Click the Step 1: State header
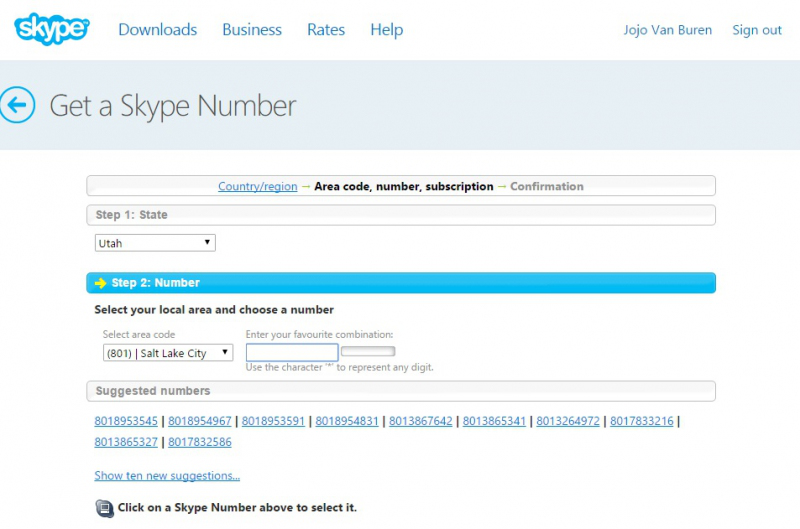The height and width of the screenshot is (529, 800). tap(401, 215)
